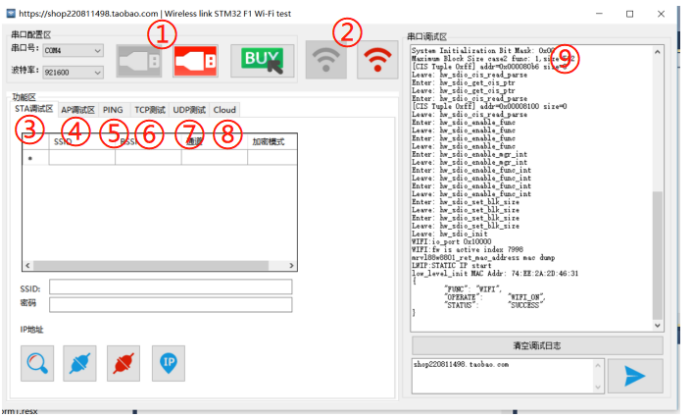Click the 密码 password input field
Viewport: 692px width, 417px height.
[170, 304]
